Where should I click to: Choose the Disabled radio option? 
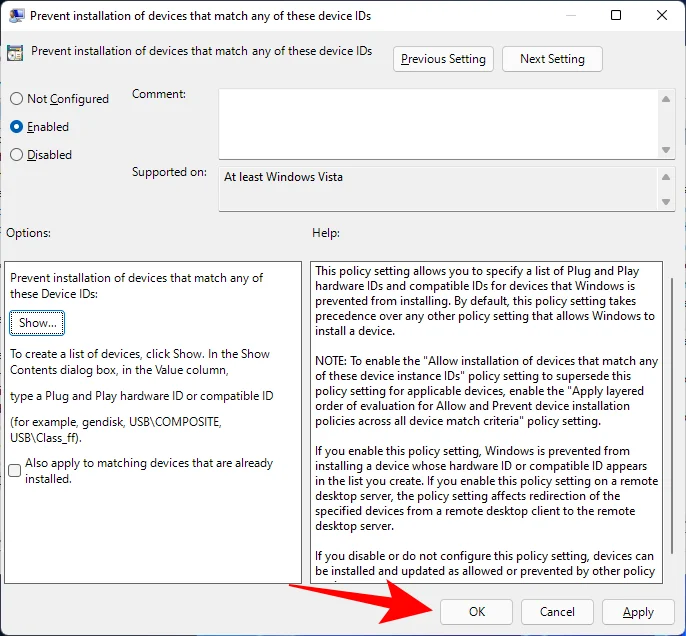coord(16,155)
